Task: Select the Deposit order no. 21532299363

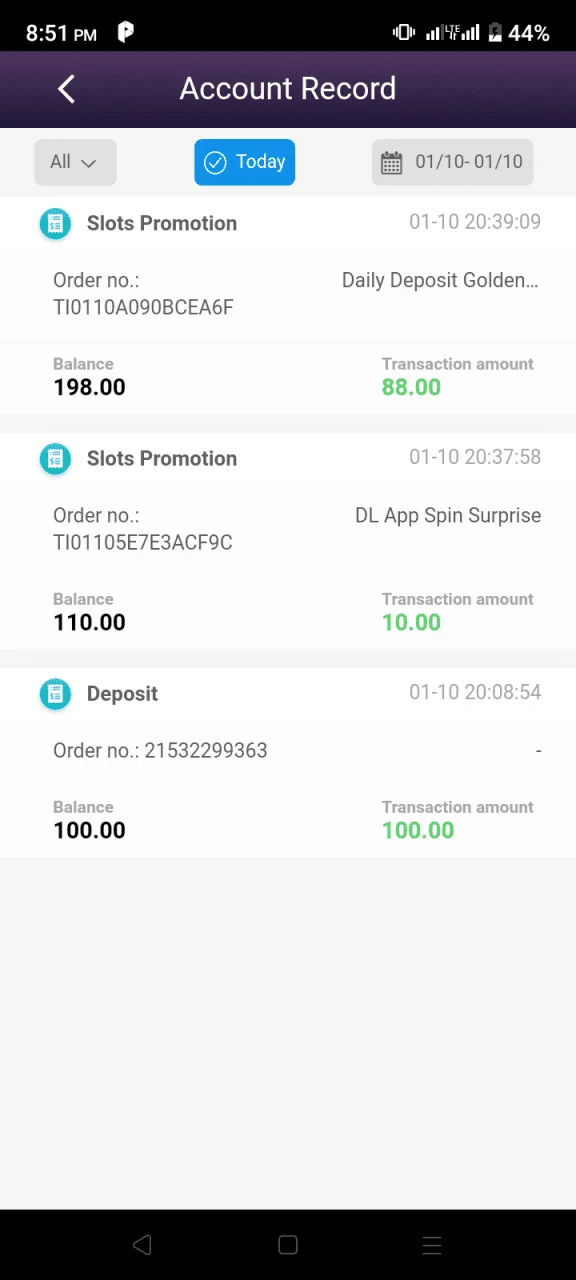Action: click(x=160, y=750)
